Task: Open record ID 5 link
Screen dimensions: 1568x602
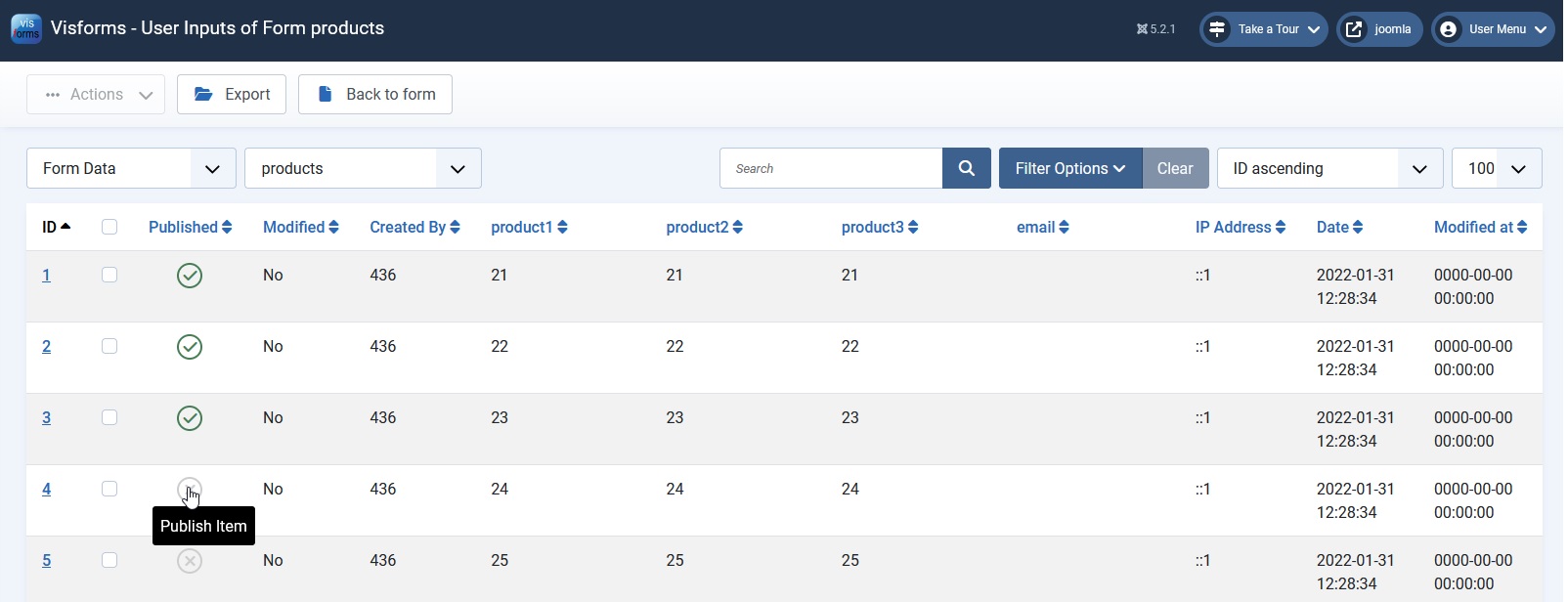Action: click(46, 561)
